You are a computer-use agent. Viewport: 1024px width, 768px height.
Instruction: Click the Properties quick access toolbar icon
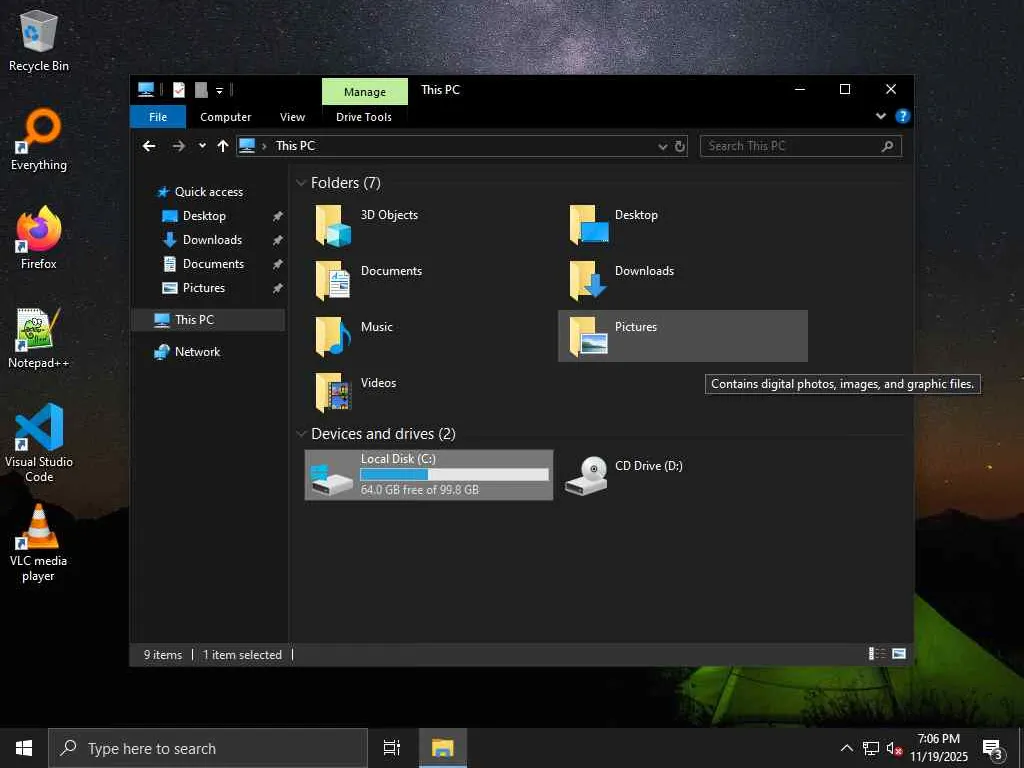(x=179, y=89)
